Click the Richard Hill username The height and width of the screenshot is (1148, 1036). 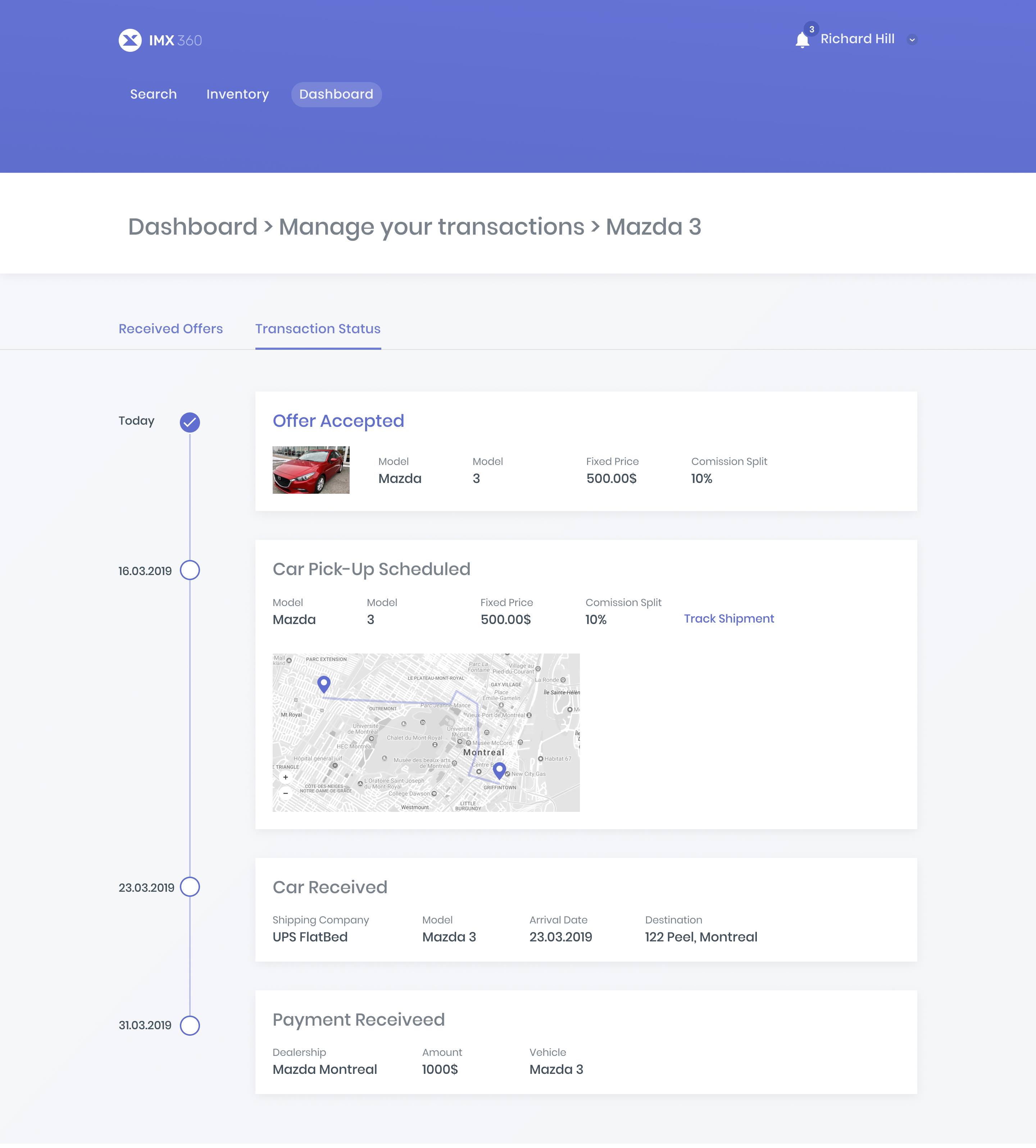pyautogui.click(x=857, y=39)
